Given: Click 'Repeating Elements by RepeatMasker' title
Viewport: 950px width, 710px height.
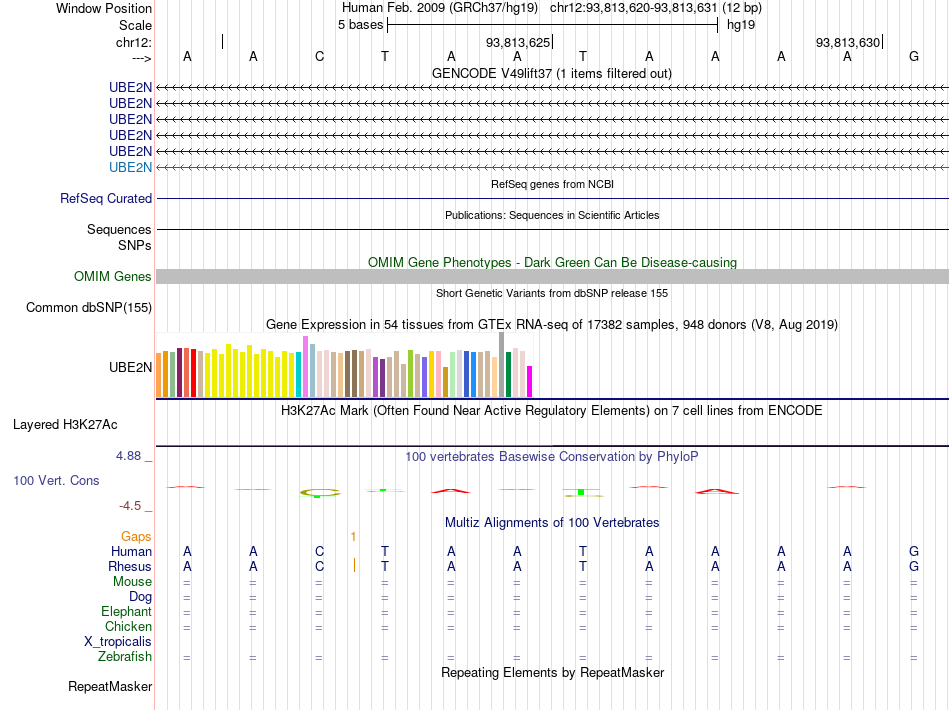Looking at the screenshot, I should [x=552, y=672].
